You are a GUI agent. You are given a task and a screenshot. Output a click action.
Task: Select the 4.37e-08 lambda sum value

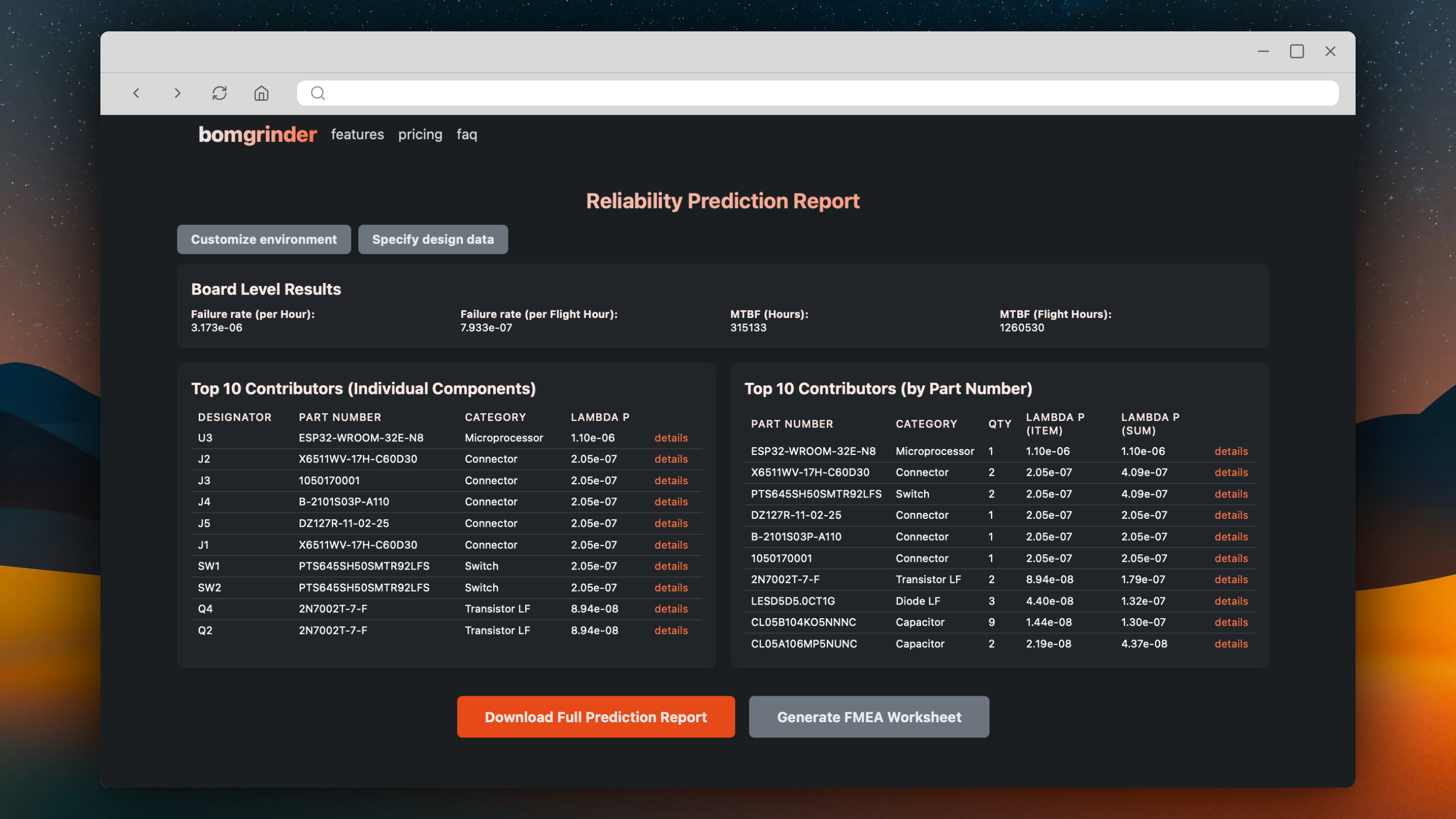pyautogui.click(x=1144, y=644)
